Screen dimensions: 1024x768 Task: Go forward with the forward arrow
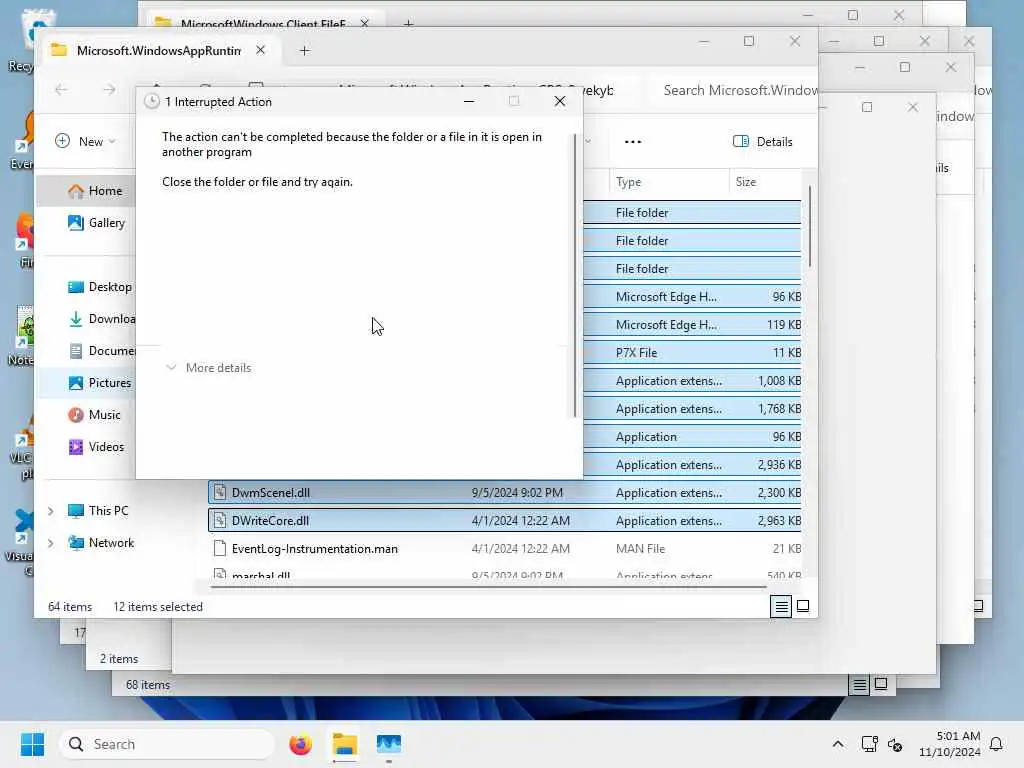click(109, 89)
